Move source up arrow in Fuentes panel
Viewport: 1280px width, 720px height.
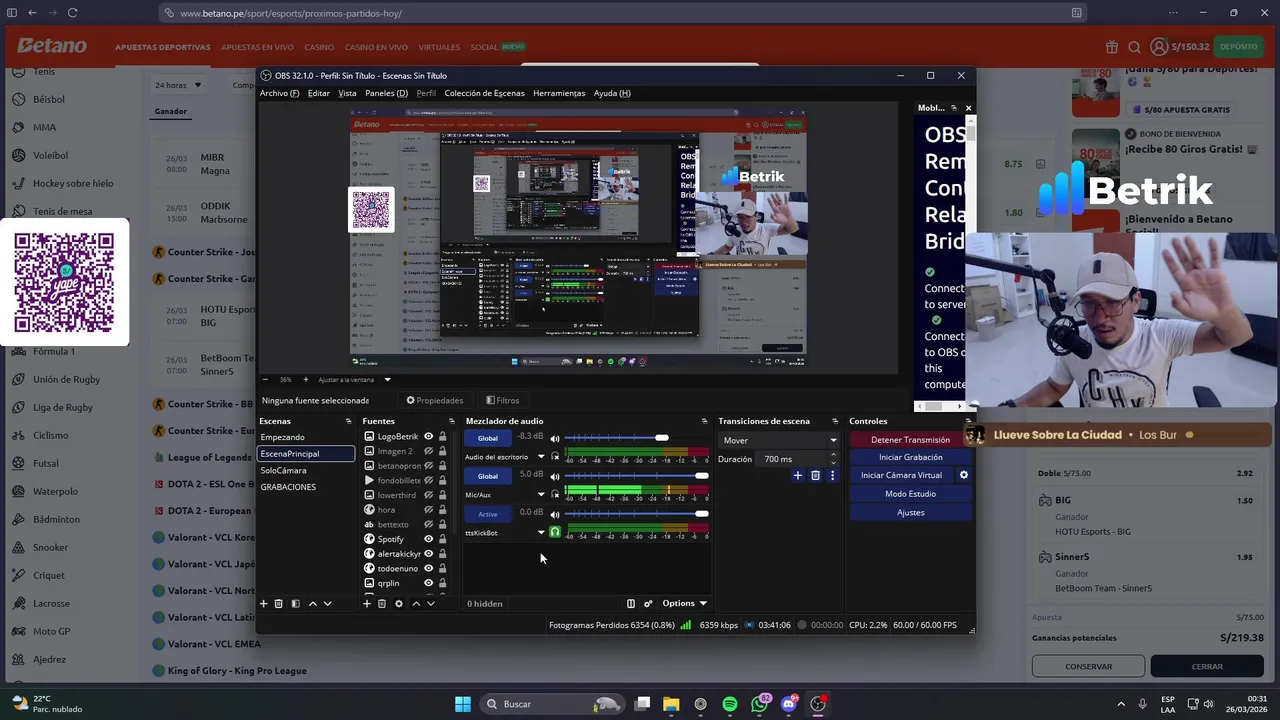[x=416, y=603]
